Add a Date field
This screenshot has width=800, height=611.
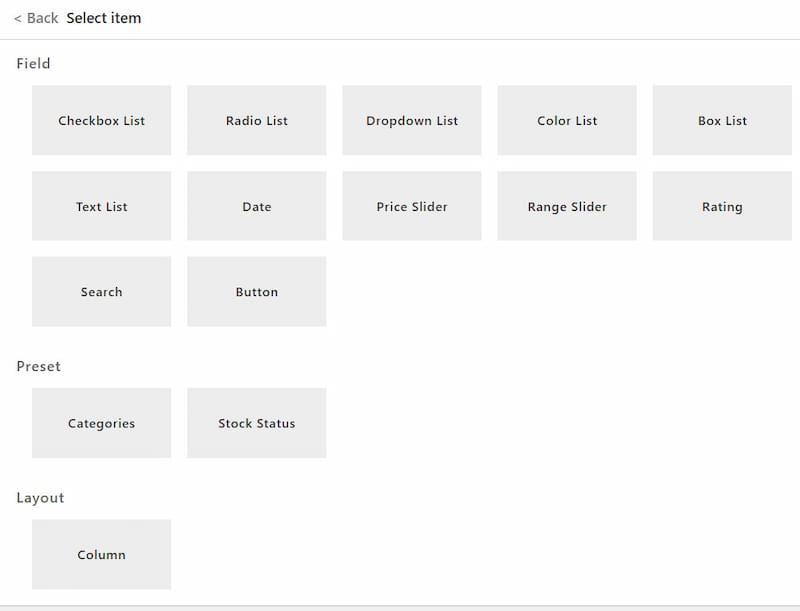[x=257, y=206]
